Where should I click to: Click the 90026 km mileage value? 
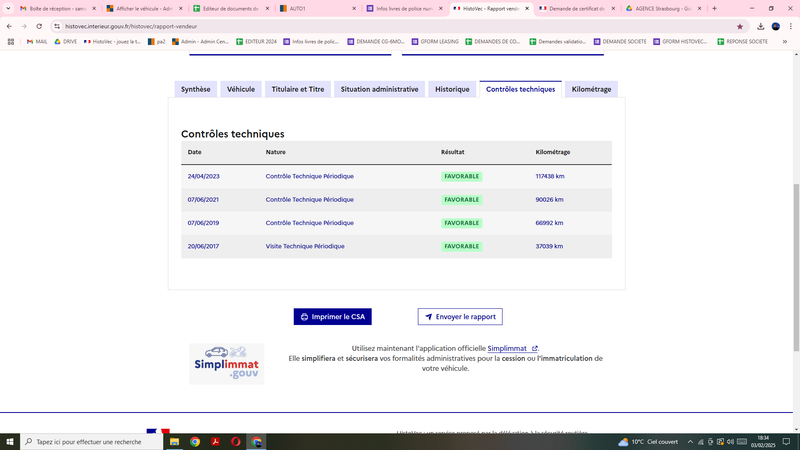[x=549, y=199]
